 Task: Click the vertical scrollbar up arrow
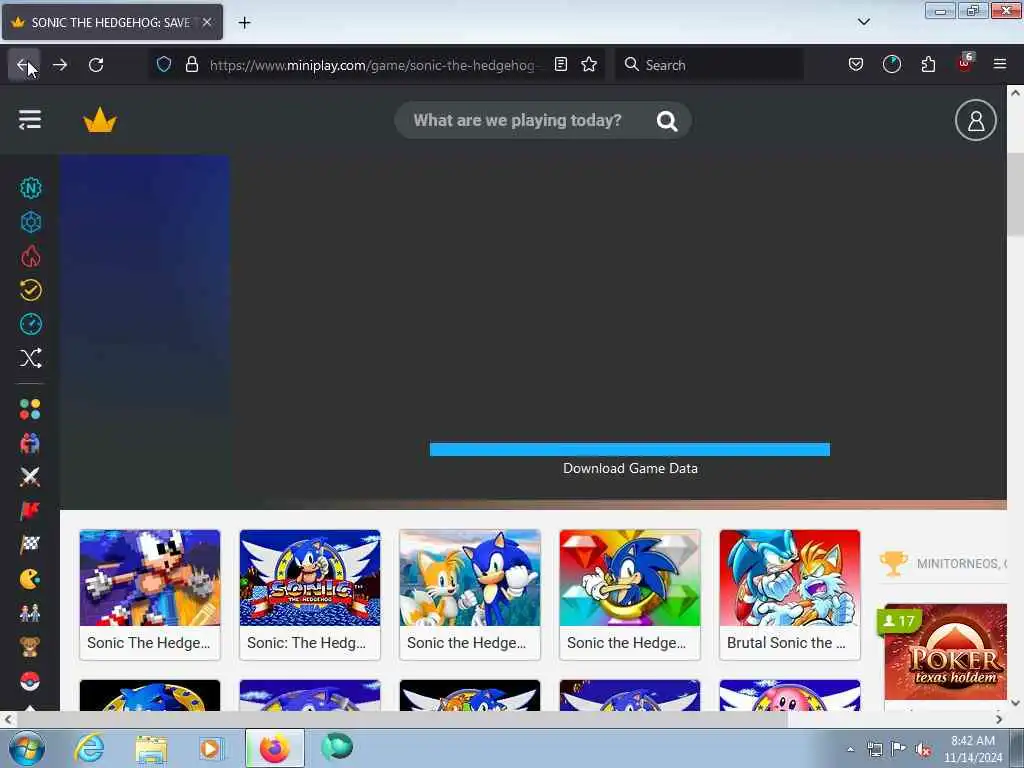point(1015,93)
